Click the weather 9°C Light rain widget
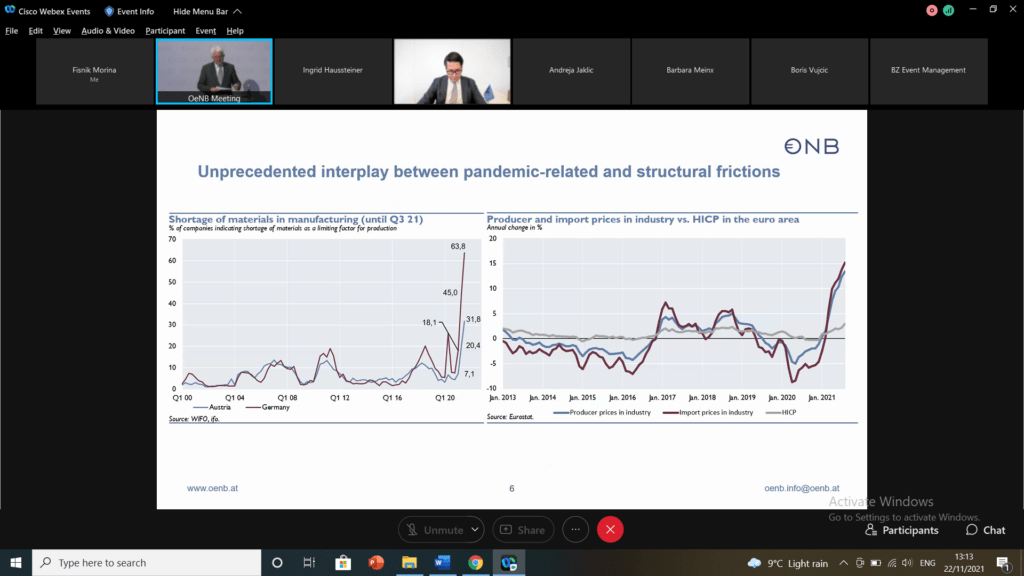The height and width of the screenshot is (576, 1024). click(x=788, y=563)
